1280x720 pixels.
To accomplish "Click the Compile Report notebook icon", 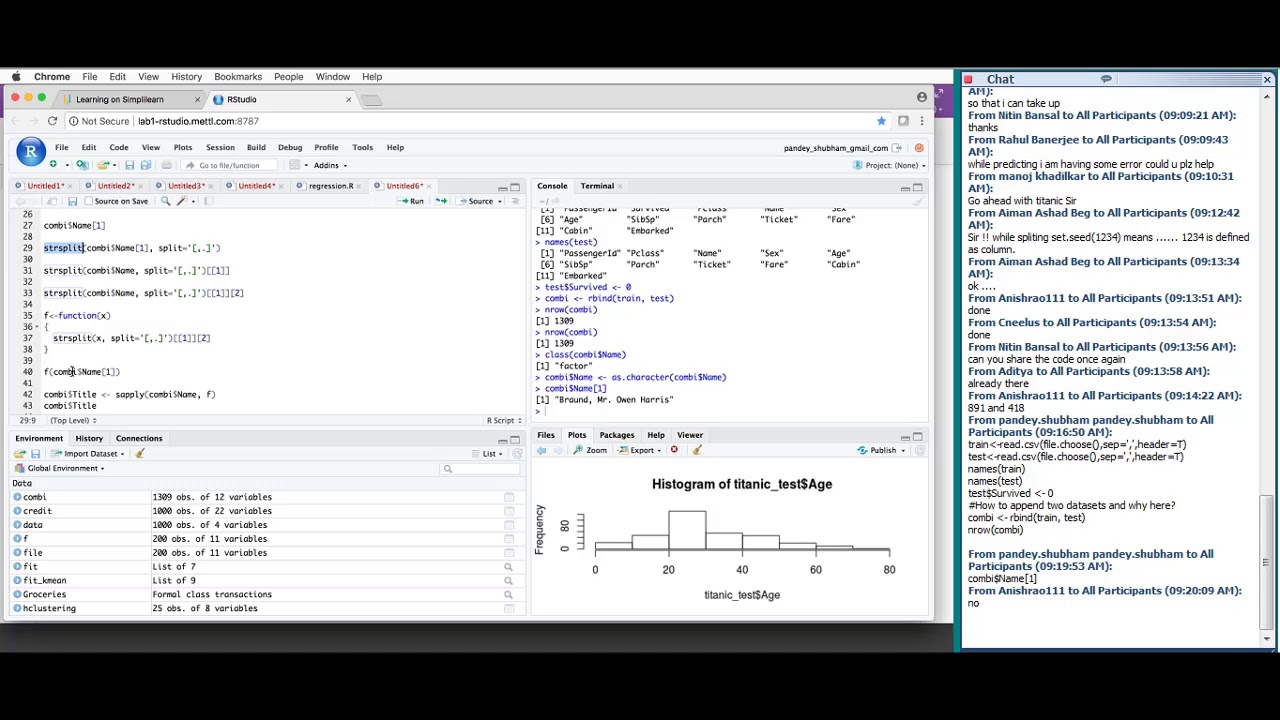I will click(208, 201).
